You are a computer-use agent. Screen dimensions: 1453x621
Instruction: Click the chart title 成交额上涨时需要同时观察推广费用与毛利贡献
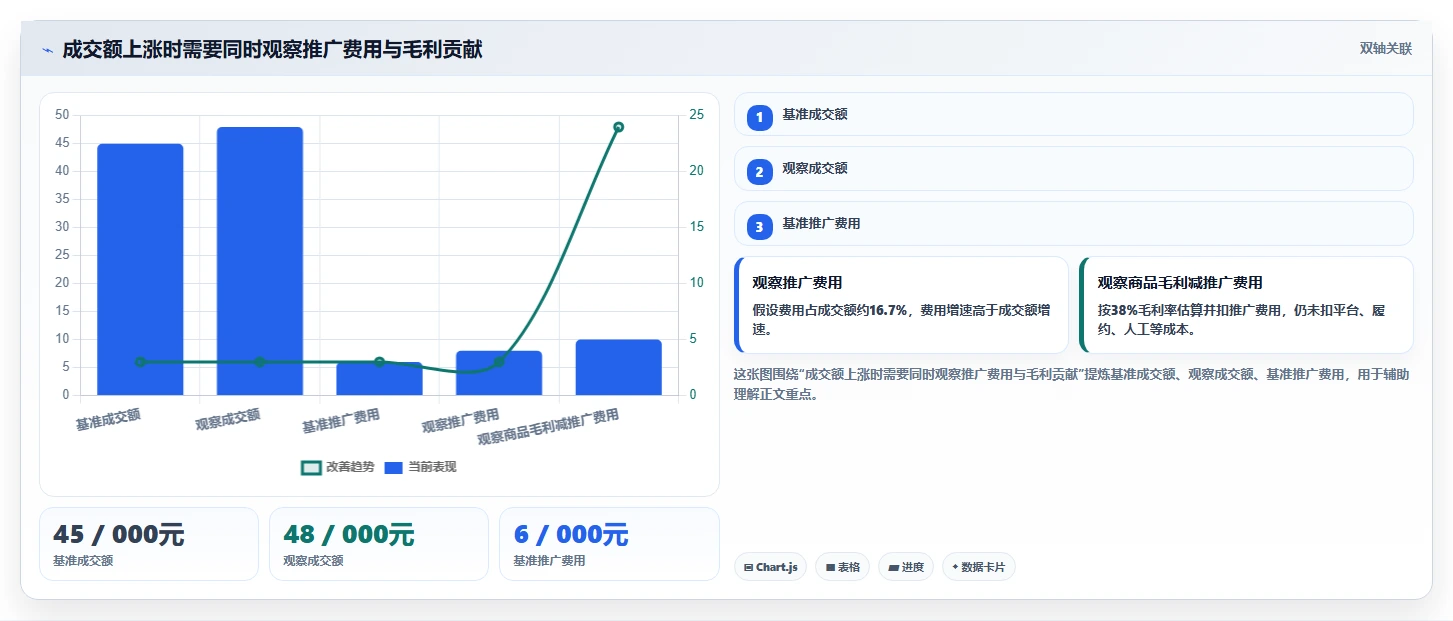pyautogui.click(x=272, y=49)
